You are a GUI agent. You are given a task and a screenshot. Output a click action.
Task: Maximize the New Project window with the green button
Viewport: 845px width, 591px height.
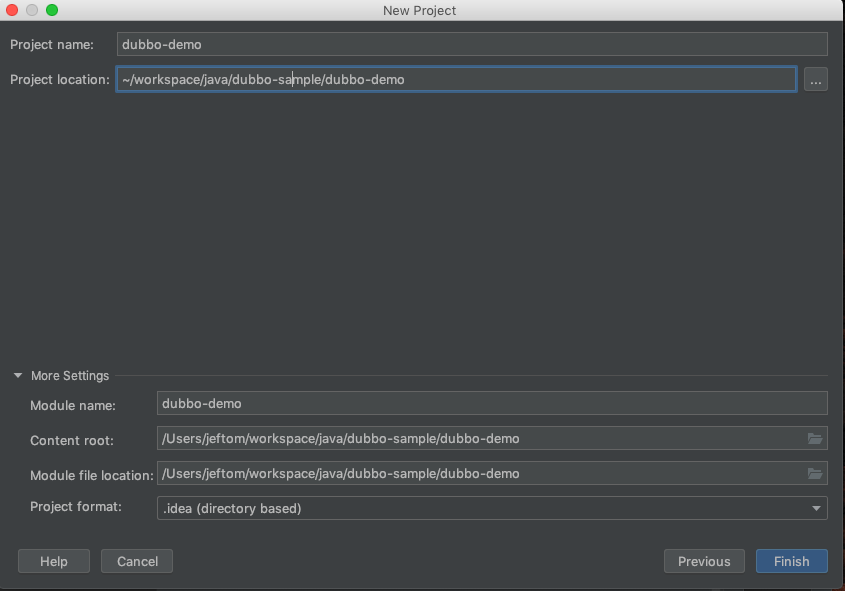click(52, 10)
